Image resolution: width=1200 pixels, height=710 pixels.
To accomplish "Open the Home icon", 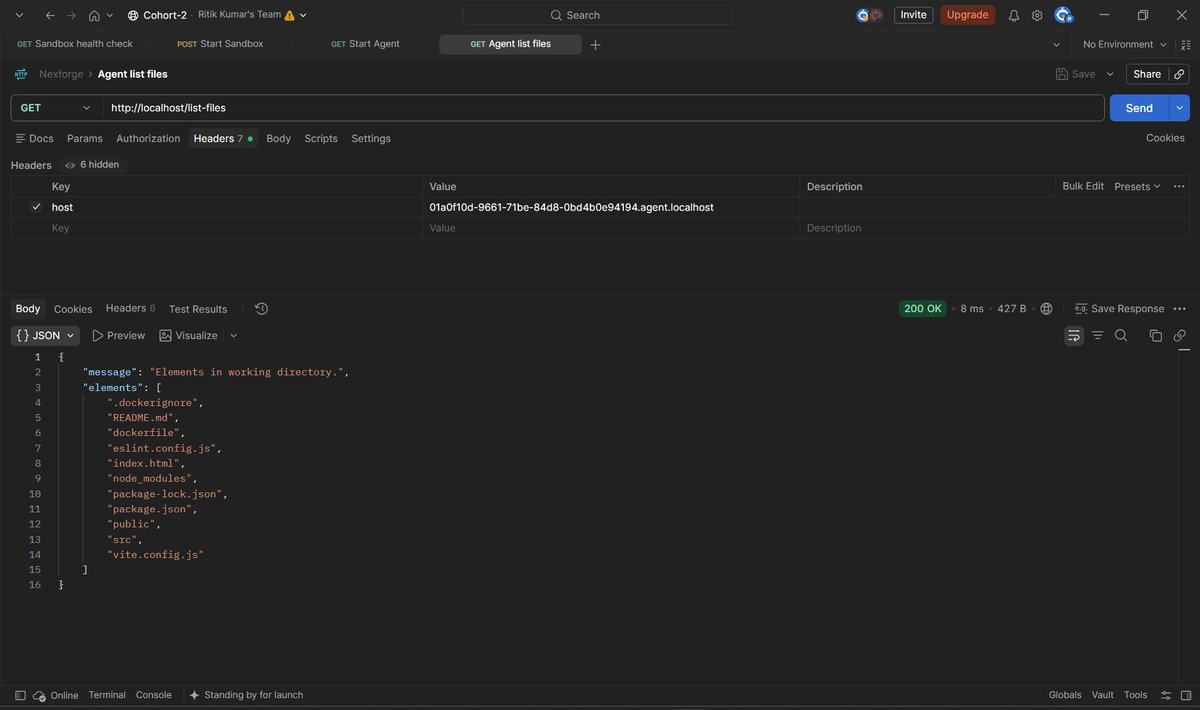I will click(94, 15).
